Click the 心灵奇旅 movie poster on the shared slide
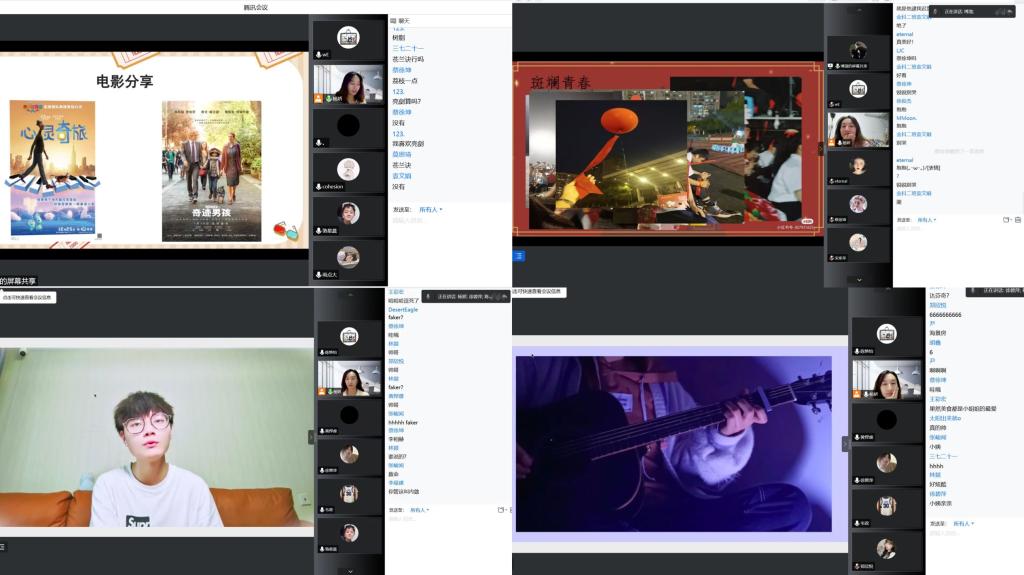This screenshot has height=575, width=1024. click(x=53, y=168)
